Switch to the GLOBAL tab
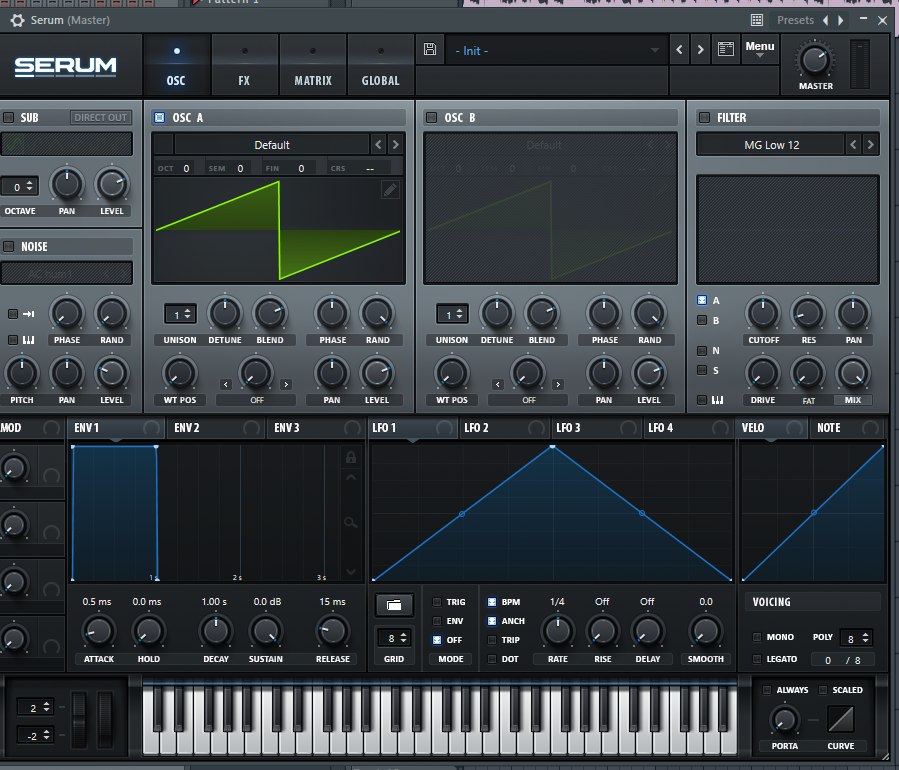Screen dimensions: 899x770 [381, 66]
